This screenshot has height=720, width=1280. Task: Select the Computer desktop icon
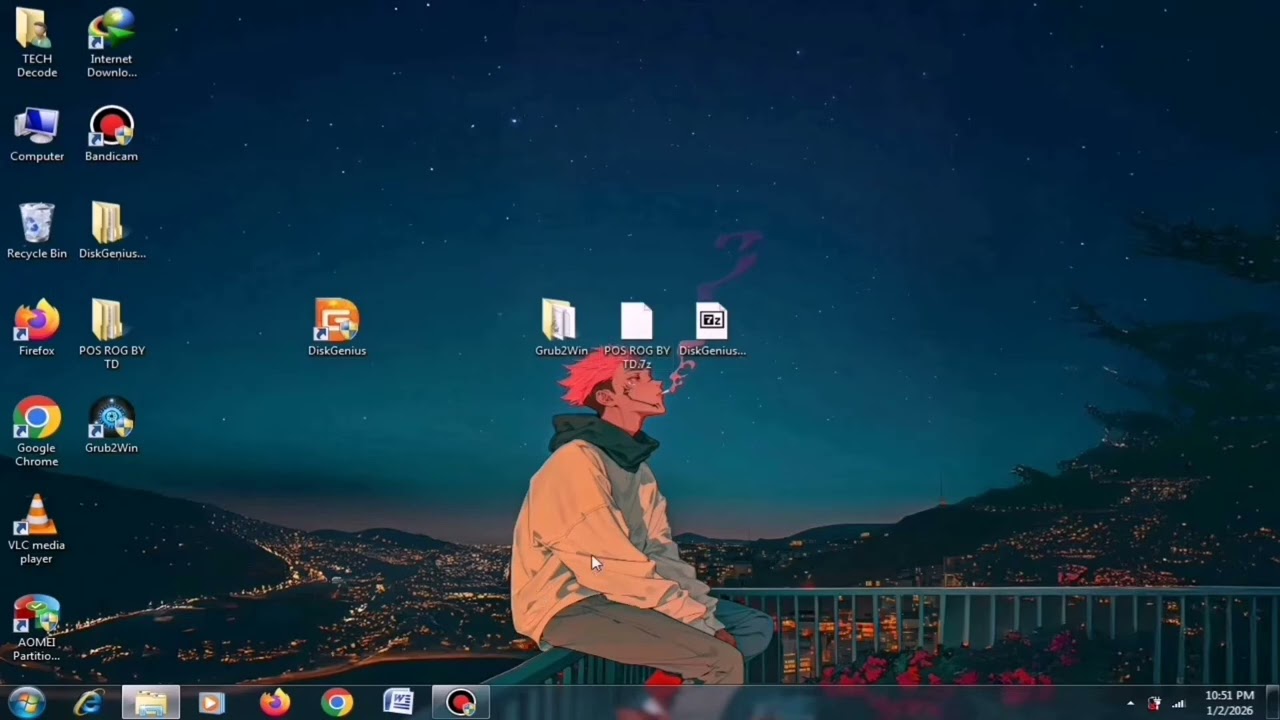click(x=37, y=134)
